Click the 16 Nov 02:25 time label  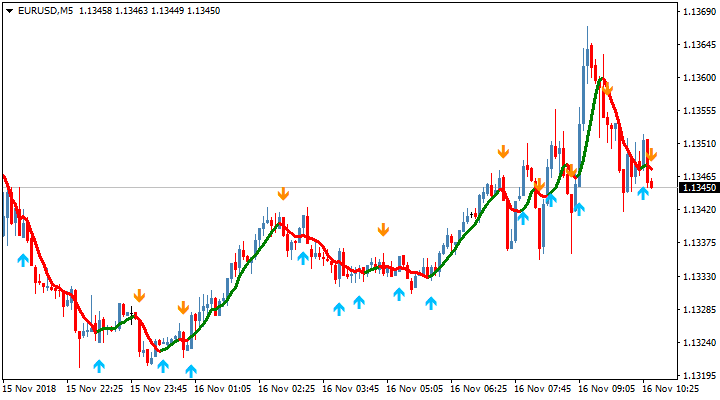(287, 389)
